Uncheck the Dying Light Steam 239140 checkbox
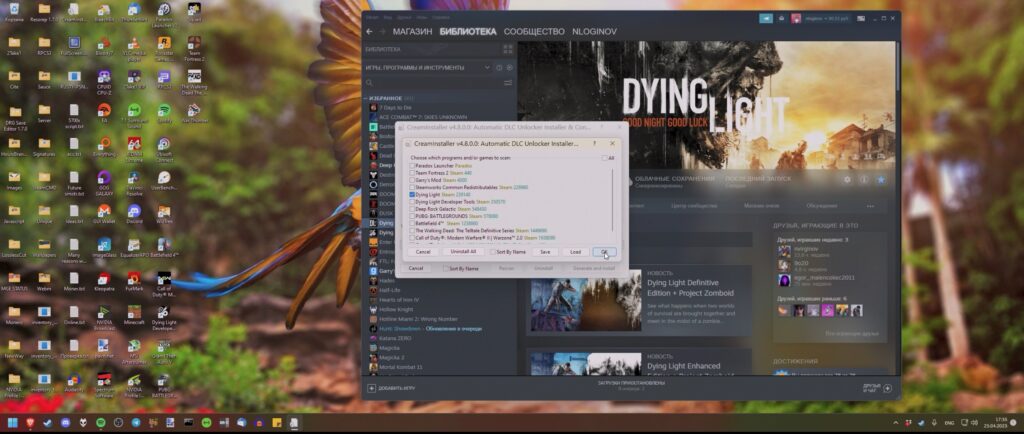Screen dimensions: 1024x434 pyautogui.click(x=412, y=194)
